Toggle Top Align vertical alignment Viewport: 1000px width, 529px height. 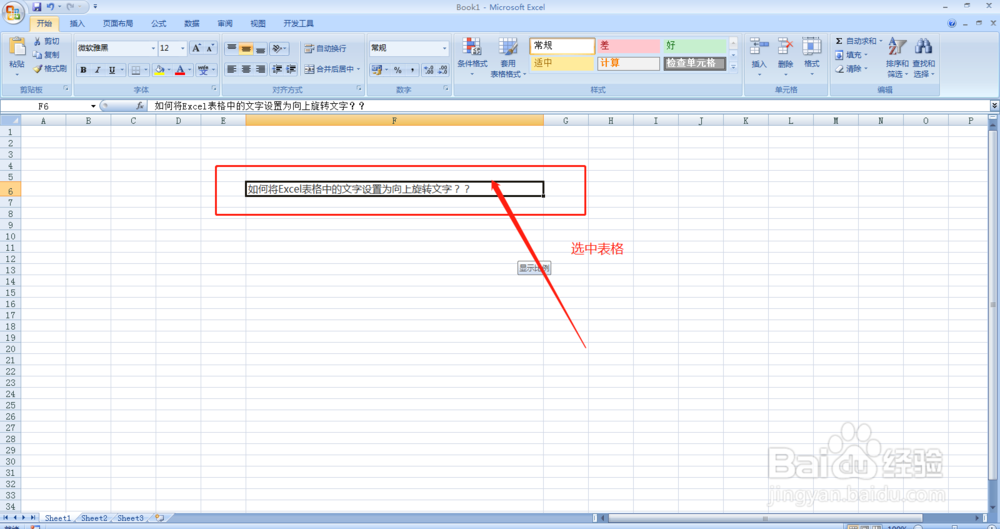[232, 48]
